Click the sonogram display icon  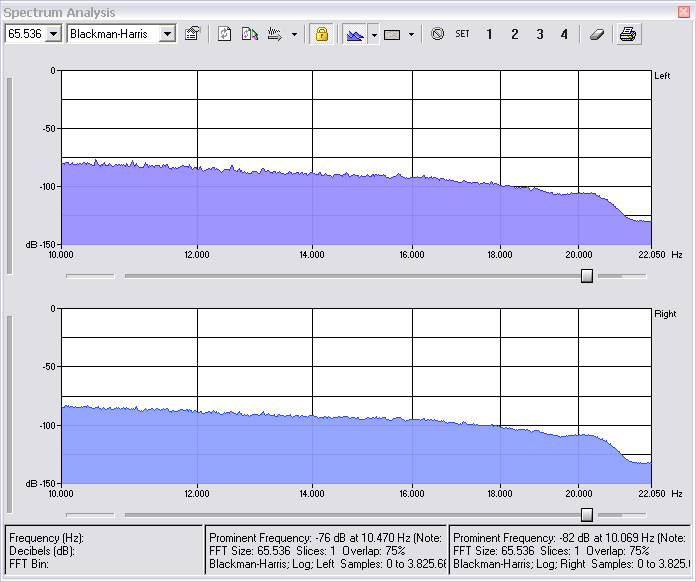392,34
